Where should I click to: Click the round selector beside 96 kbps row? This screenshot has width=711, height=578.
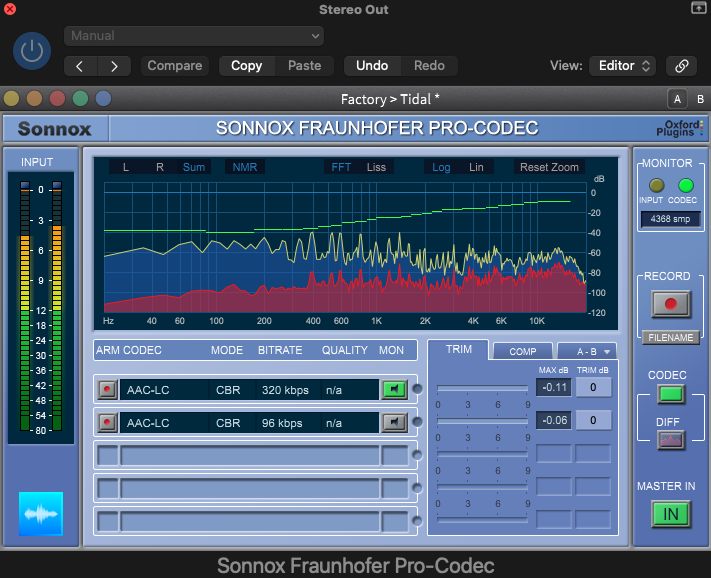417,422
